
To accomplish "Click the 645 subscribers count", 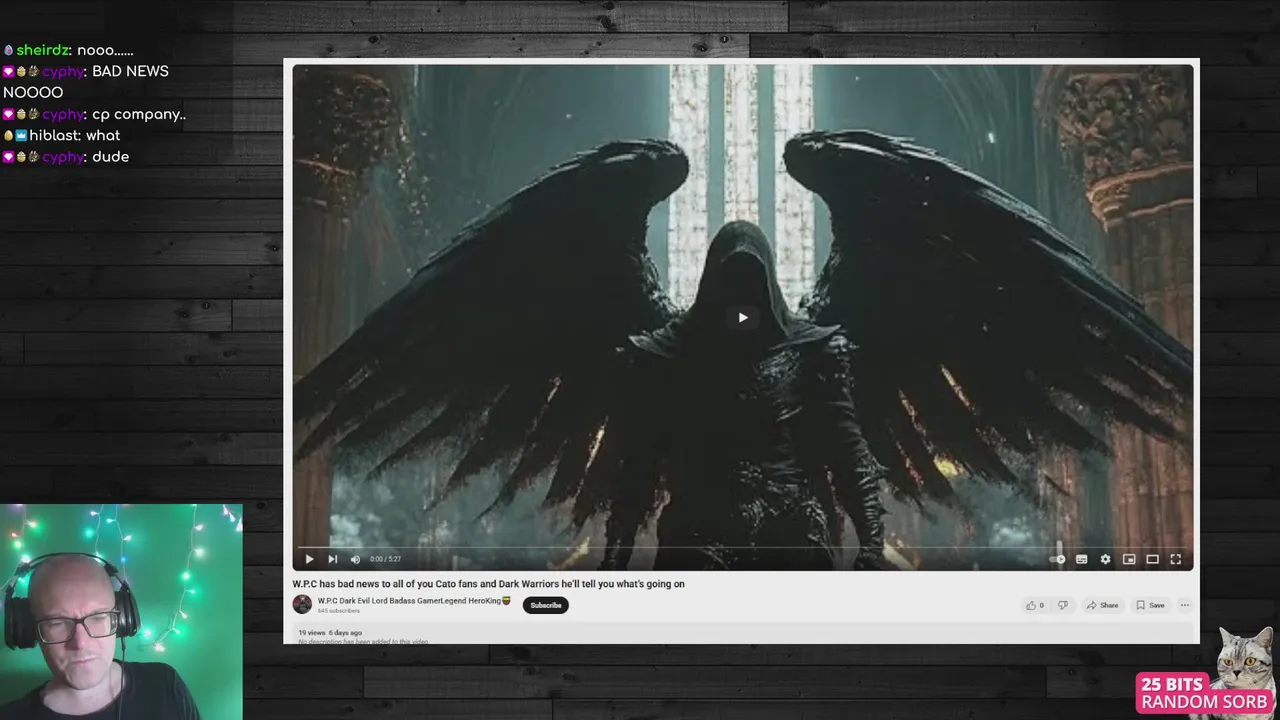I will (x=338, y=611).
